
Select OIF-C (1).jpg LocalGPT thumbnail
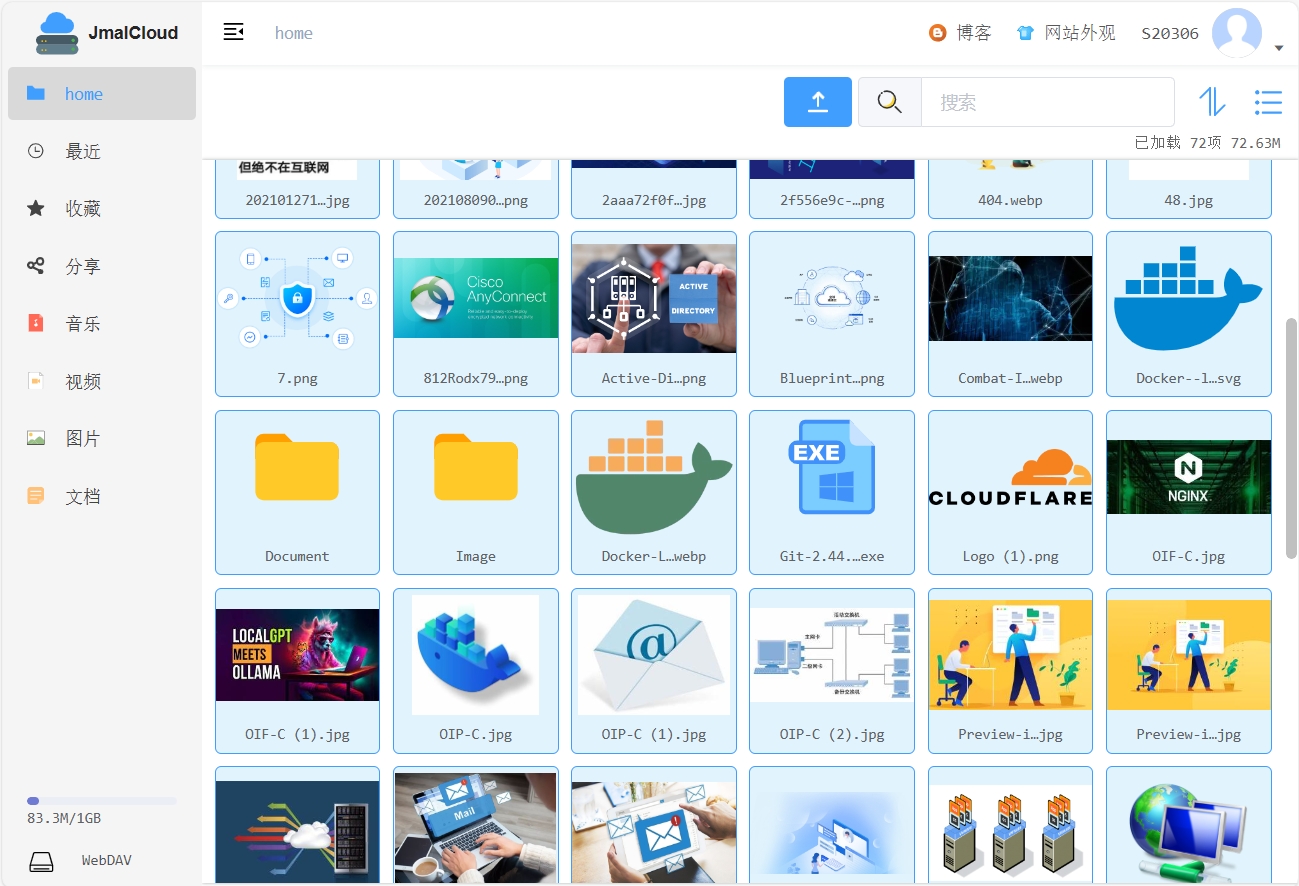tap(297, 655)
